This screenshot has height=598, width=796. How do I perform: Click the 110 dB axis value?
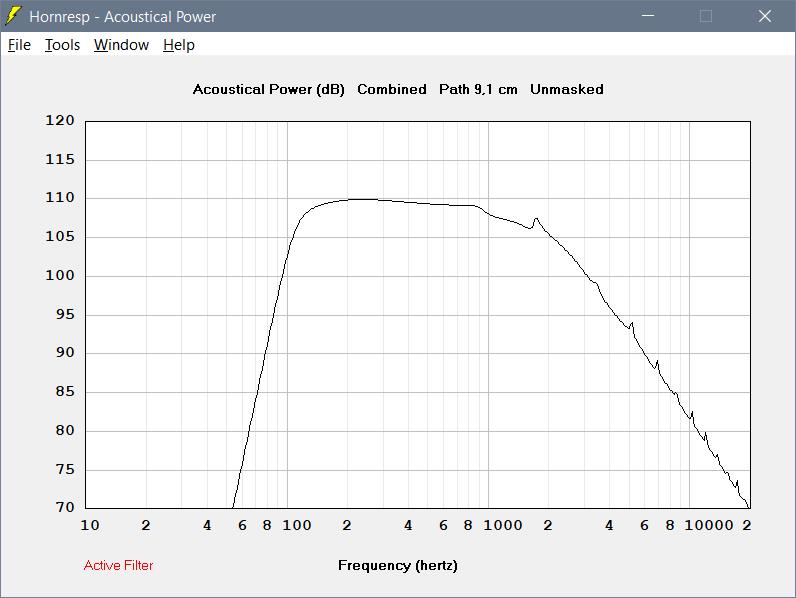click(x=60, y=197)
